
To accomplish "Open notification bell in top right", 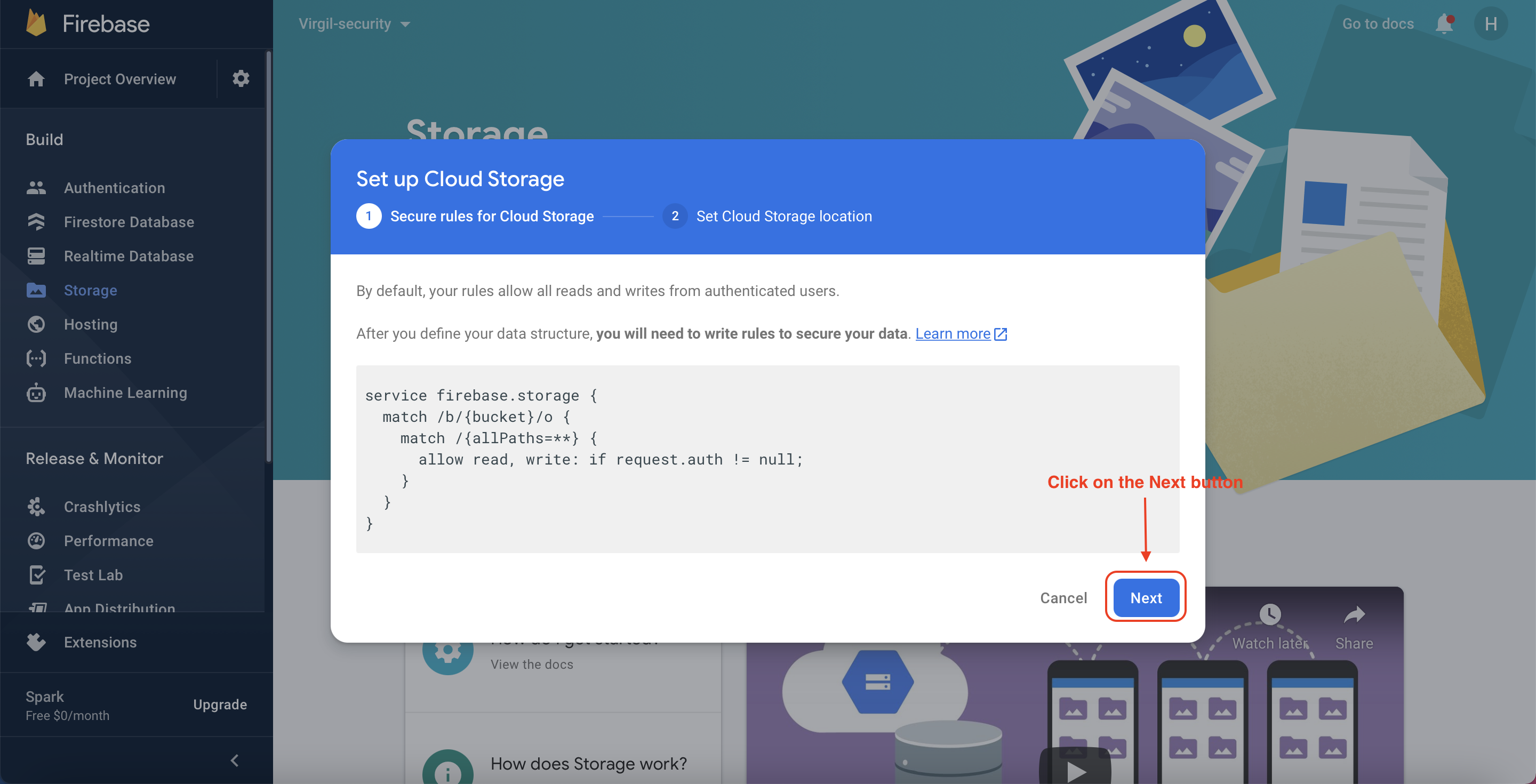I will click(1443, 23).
